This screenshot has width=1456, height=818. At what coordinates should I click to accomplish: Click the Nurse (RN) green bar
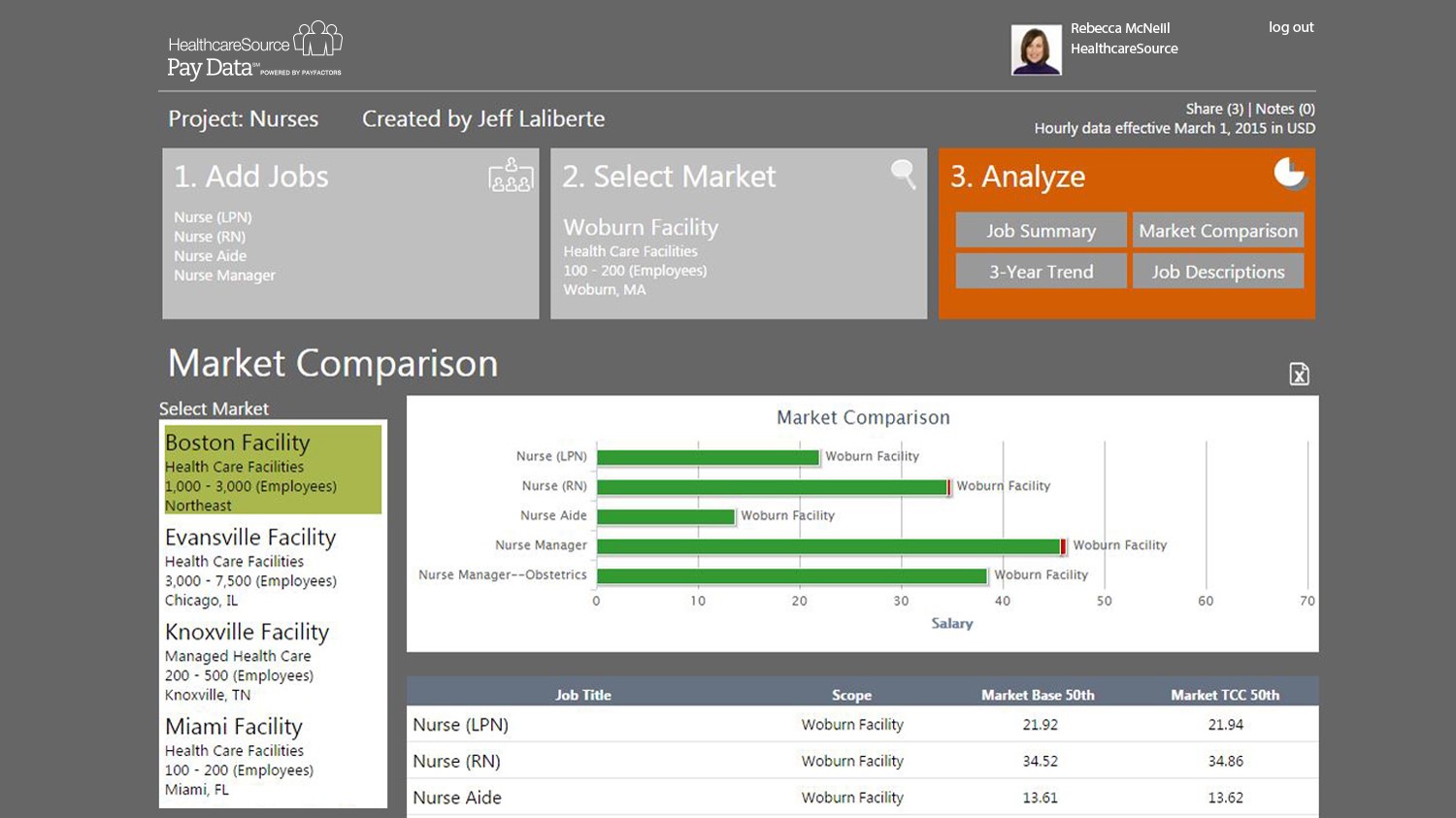click(773, 487)
